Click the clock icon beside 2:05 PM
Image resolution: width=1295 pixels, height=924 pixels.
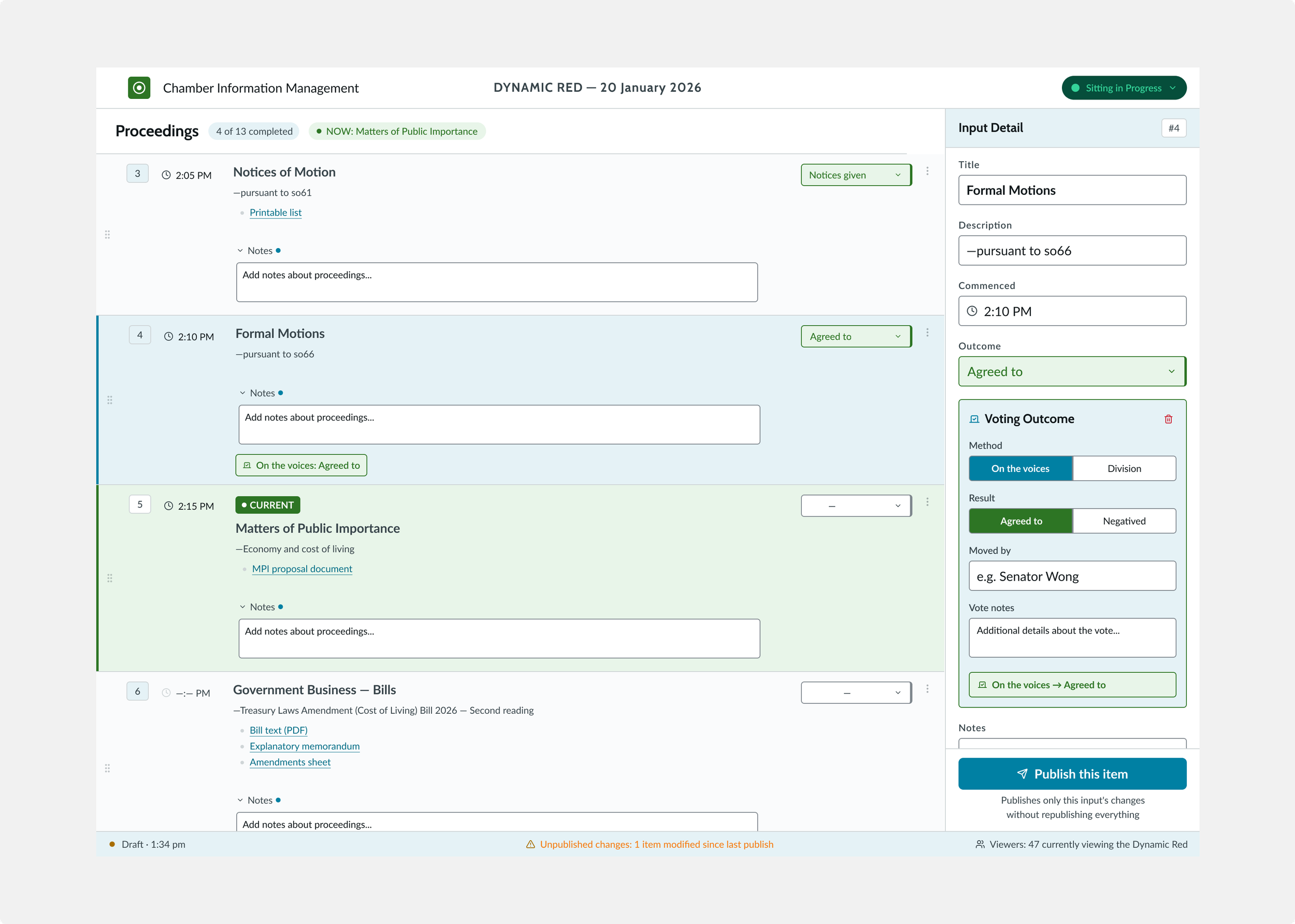(x=166, y=175)
